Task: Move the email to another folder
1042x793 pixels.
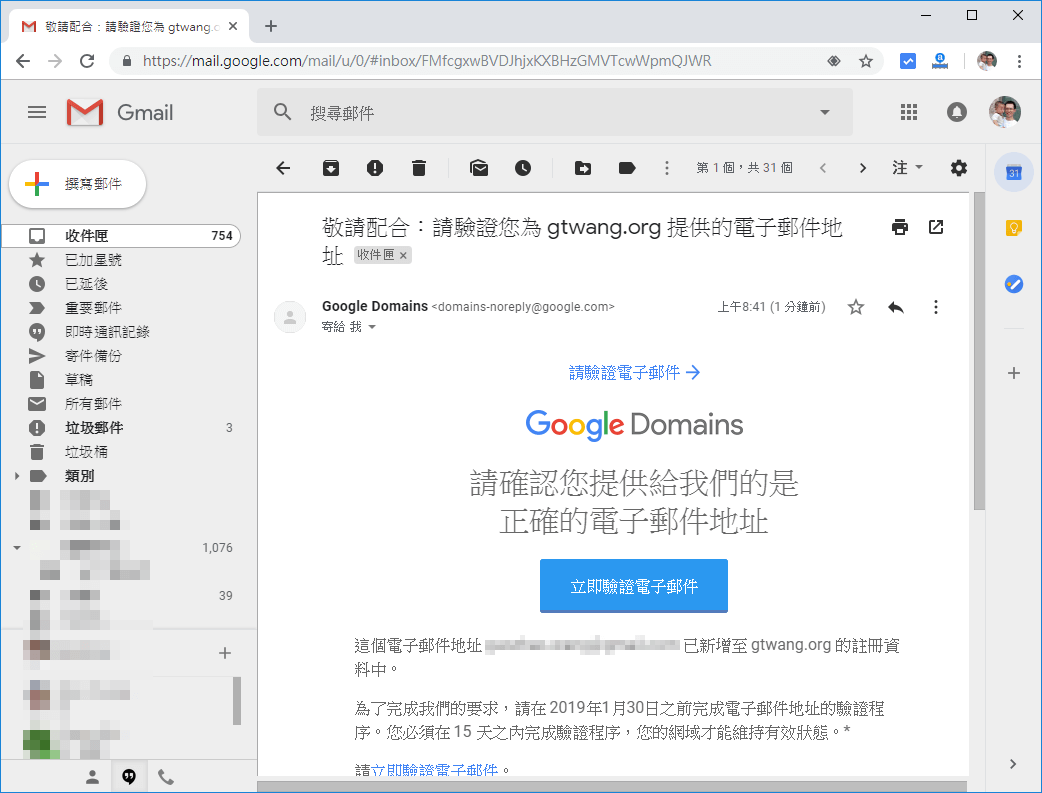Action: (583, 168)
